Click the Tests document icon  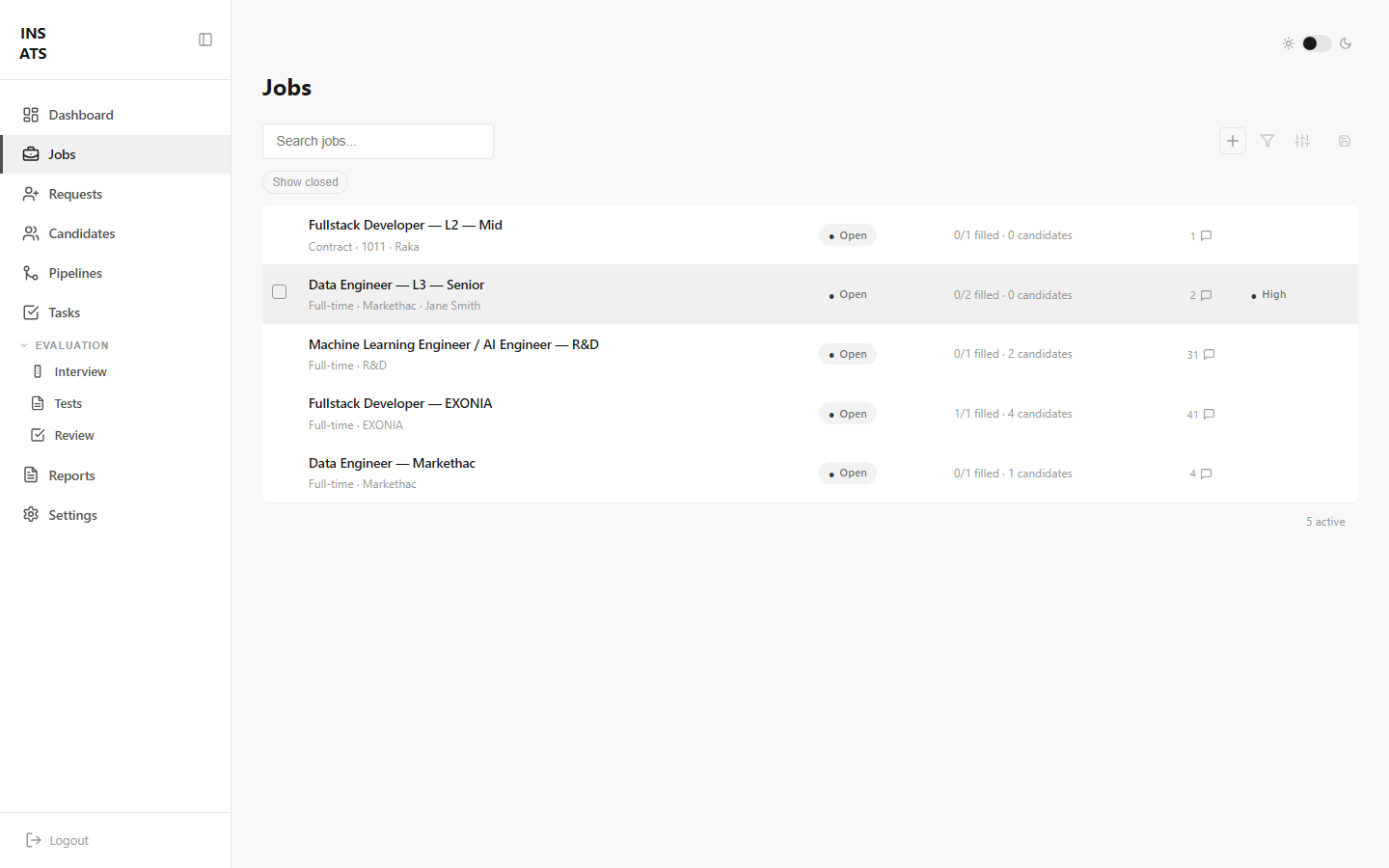point(38,403)
